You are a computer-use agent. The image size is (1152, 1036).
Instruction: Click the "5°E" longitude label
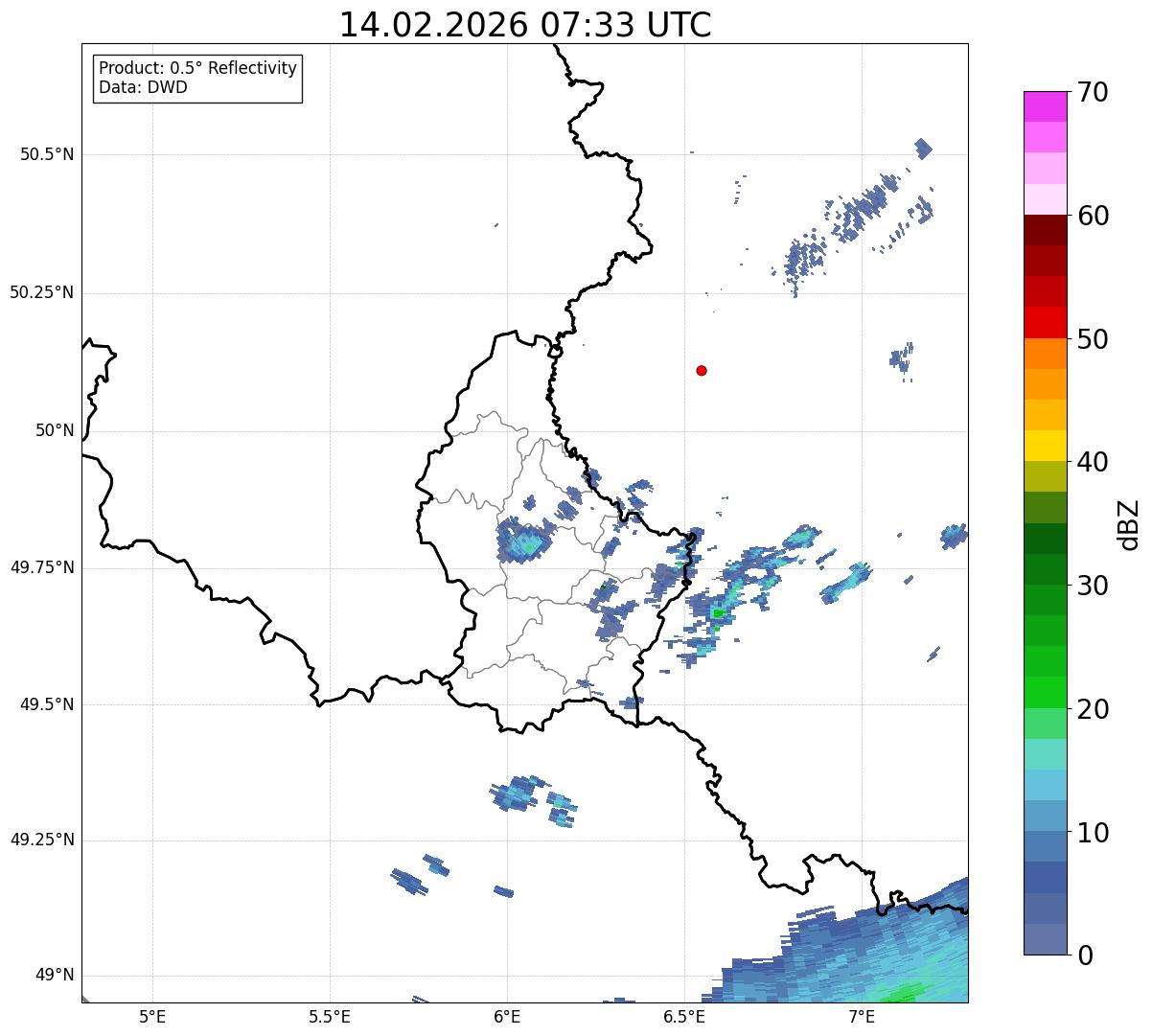click(152, 1017)
